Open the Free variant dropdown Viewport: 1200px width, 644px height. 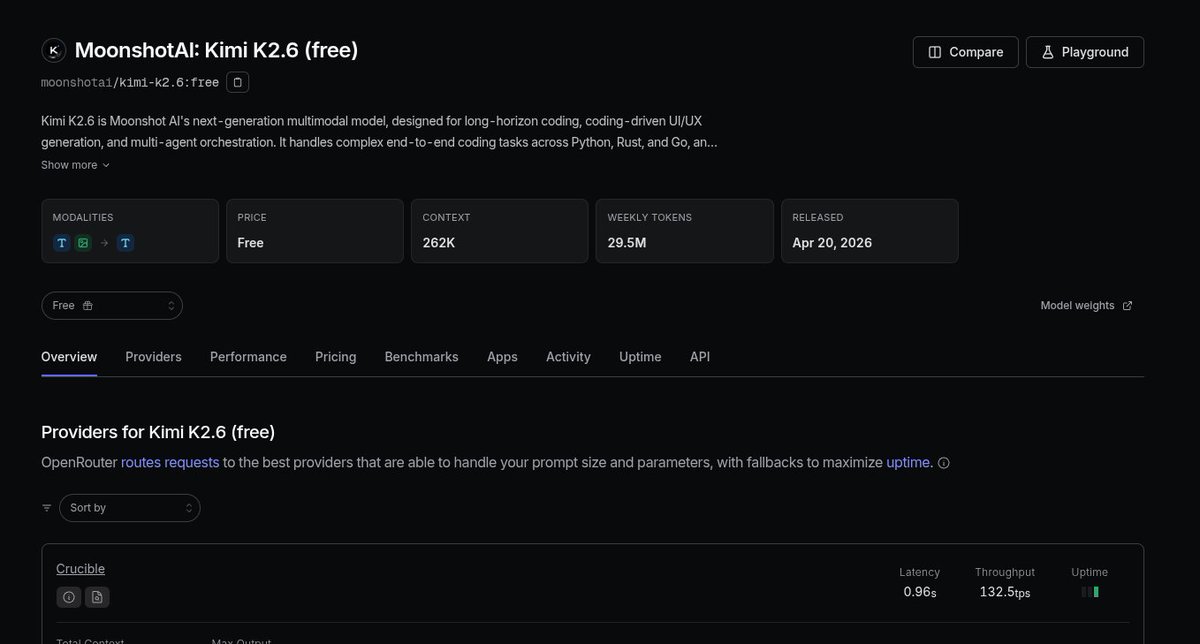click(112, 306)
